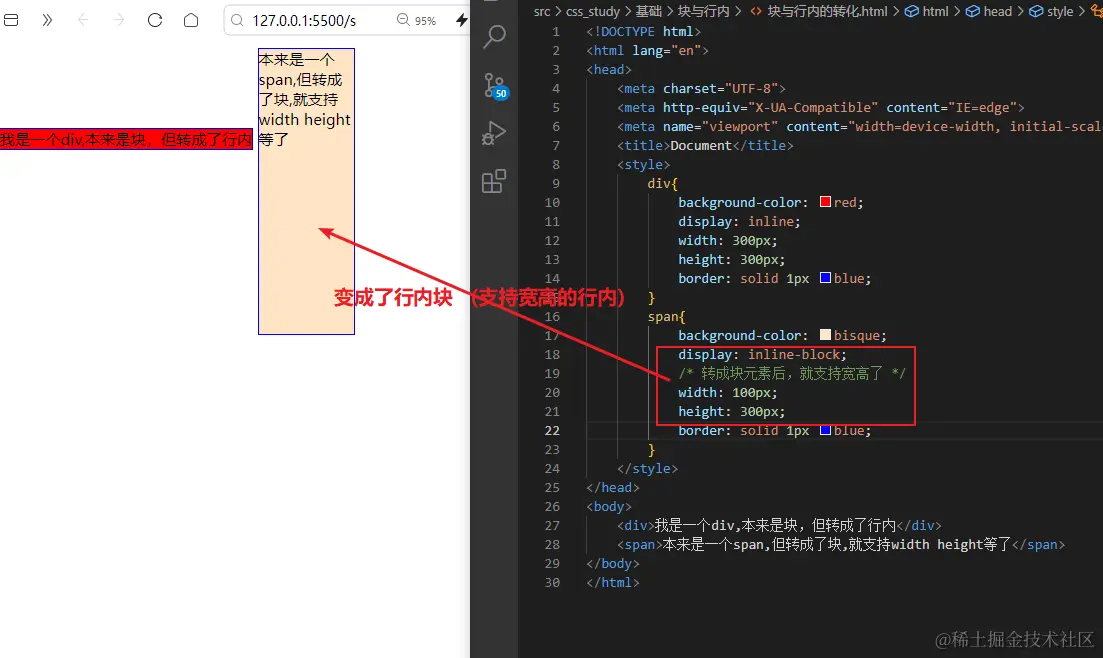
Task: Open zoom level 95% control
Action: [416, 20]
